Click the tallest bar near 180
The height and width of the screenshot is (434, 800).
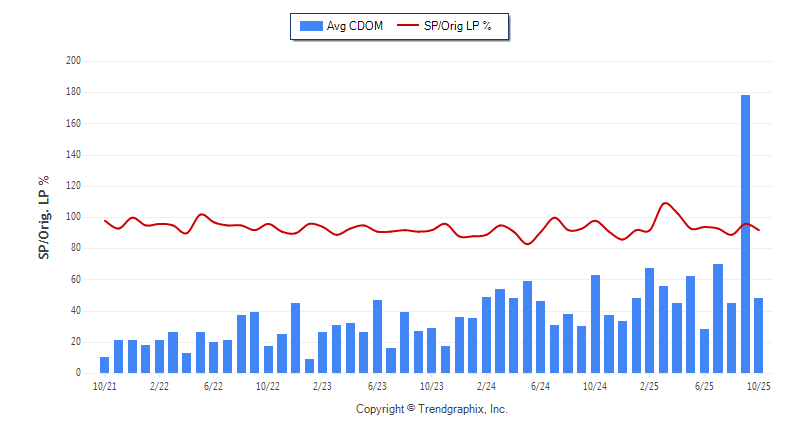745,233
